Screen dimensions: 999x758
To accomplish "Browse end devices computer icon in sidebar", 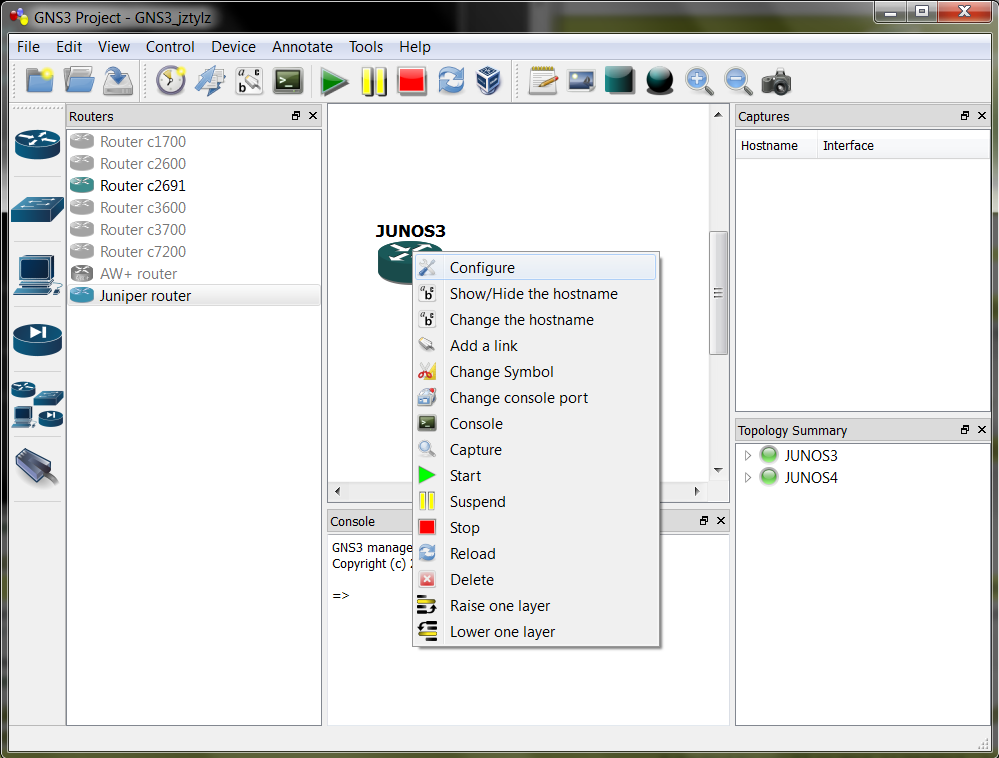I will pyautogui.click(x=38, y=275).
